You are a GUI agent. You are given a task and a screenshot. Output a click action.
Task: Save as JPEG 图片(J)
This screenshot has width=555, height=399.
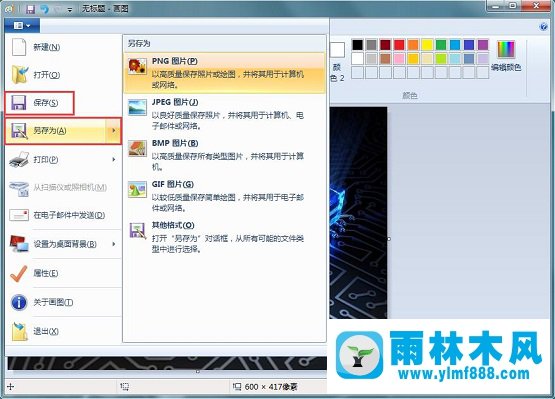coord(224,114)
